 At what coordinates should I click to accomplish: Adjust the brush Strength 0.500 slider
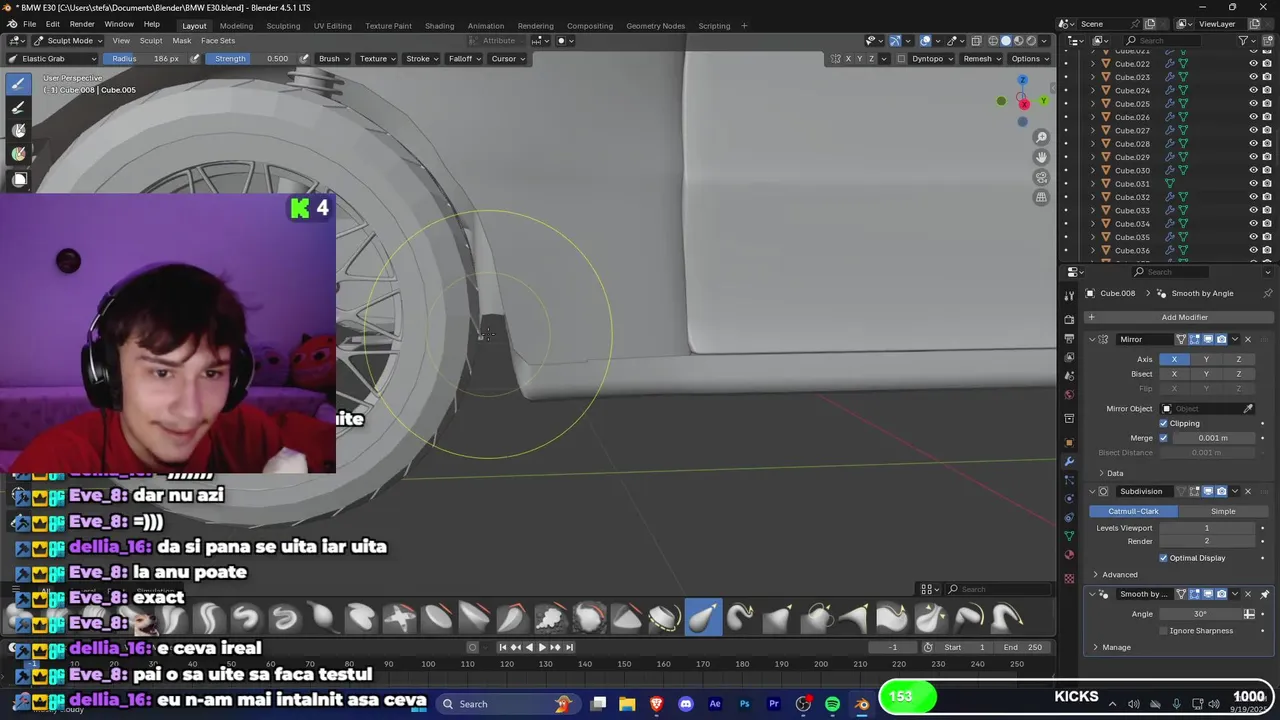click(x=250, y=58)
